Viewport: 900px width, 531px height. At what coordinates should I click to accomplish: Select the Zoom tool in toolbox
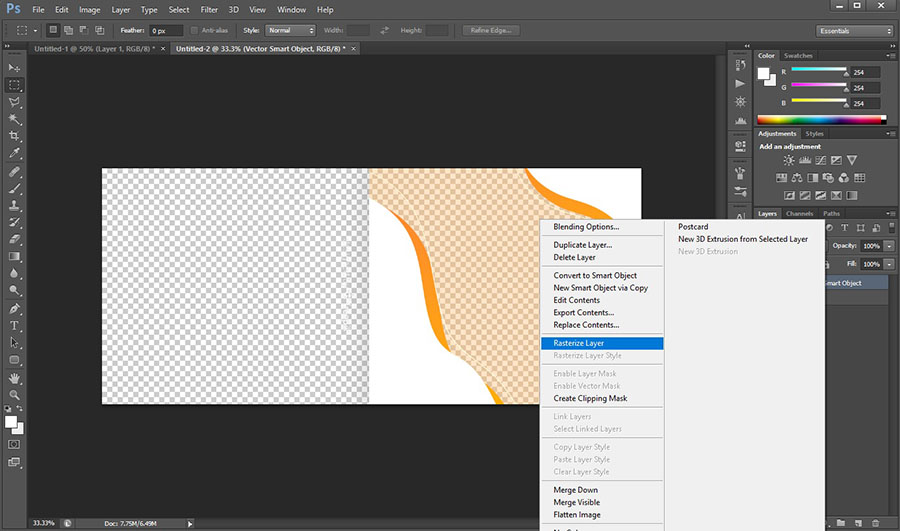[x=15, y=395]
